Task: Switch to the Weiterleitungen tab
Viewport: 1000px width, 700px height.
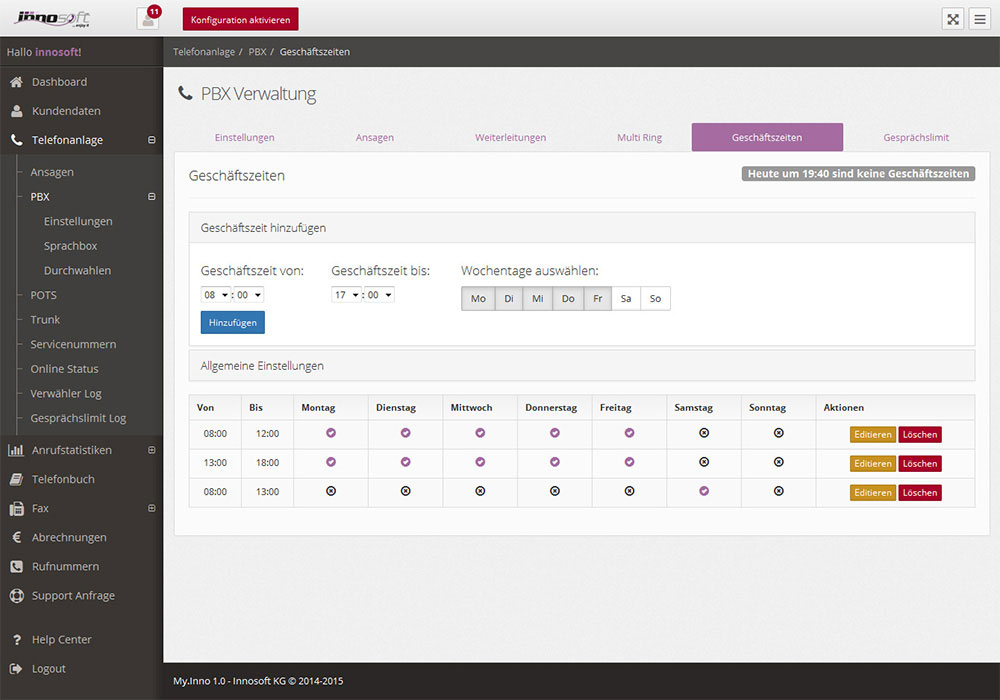Action: coord(510,137)
